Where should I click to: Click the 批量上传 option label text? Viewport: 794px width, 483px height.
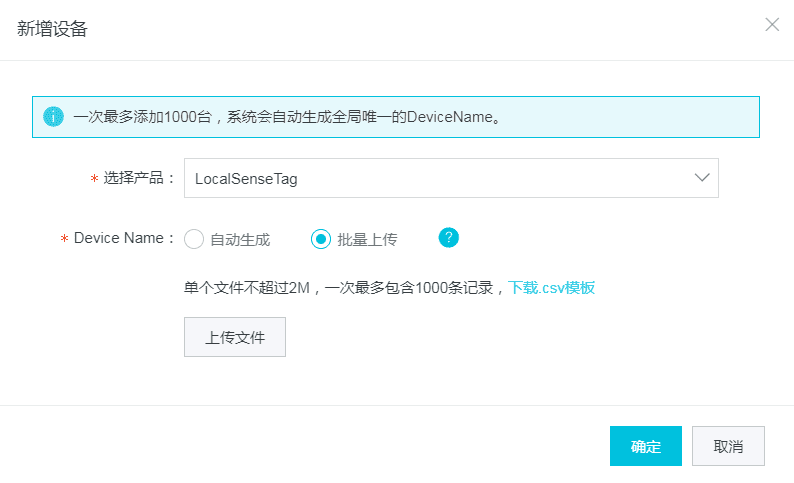(367, 239)
